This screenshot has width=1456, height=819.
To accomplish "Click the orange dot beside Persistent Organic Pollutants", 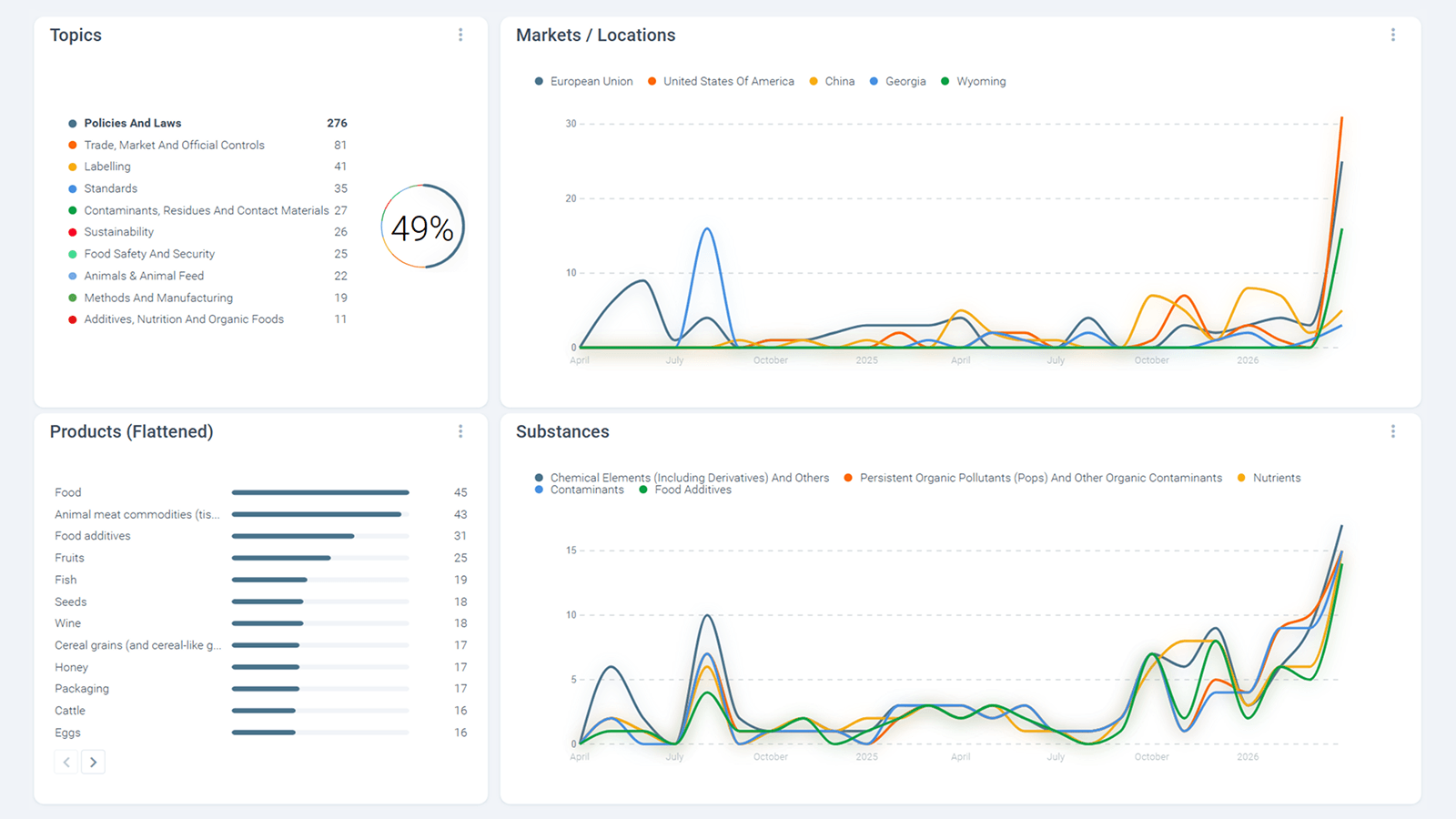I will point(848,478).
